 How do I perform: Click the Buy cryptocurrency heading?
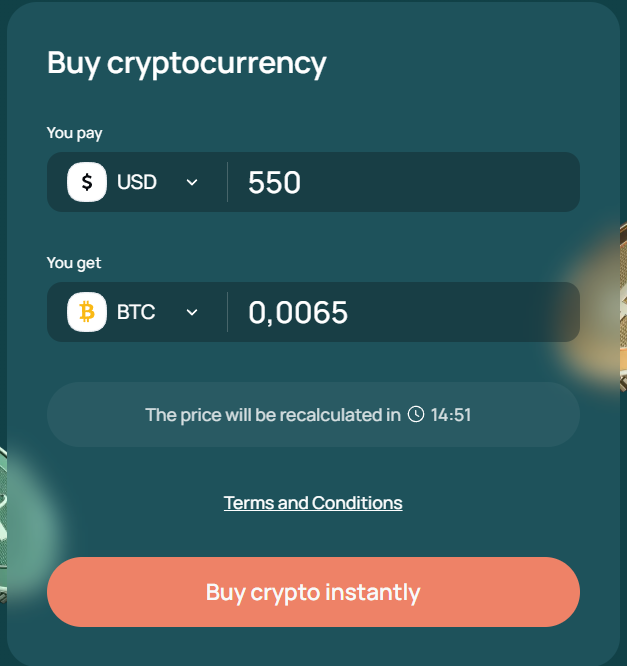point(187,63)
